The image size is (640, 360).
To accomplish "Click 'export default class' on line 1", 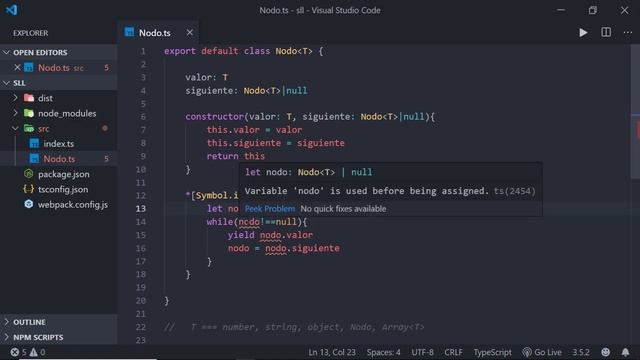I will pos(217,51).
